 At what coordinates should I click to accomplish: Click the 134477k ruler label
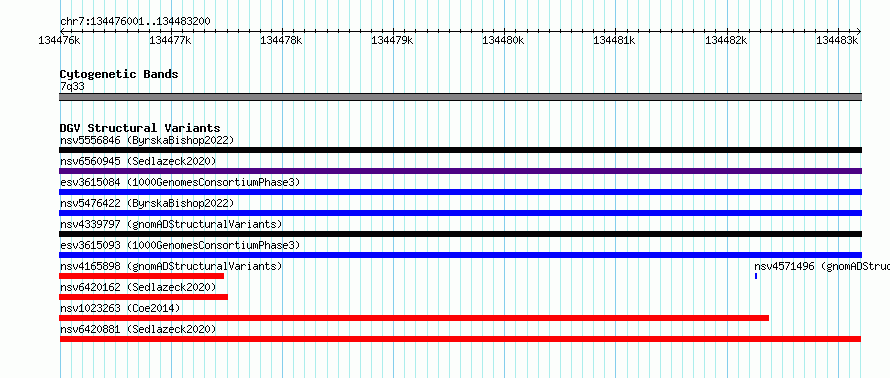click(x=170, y=40)
